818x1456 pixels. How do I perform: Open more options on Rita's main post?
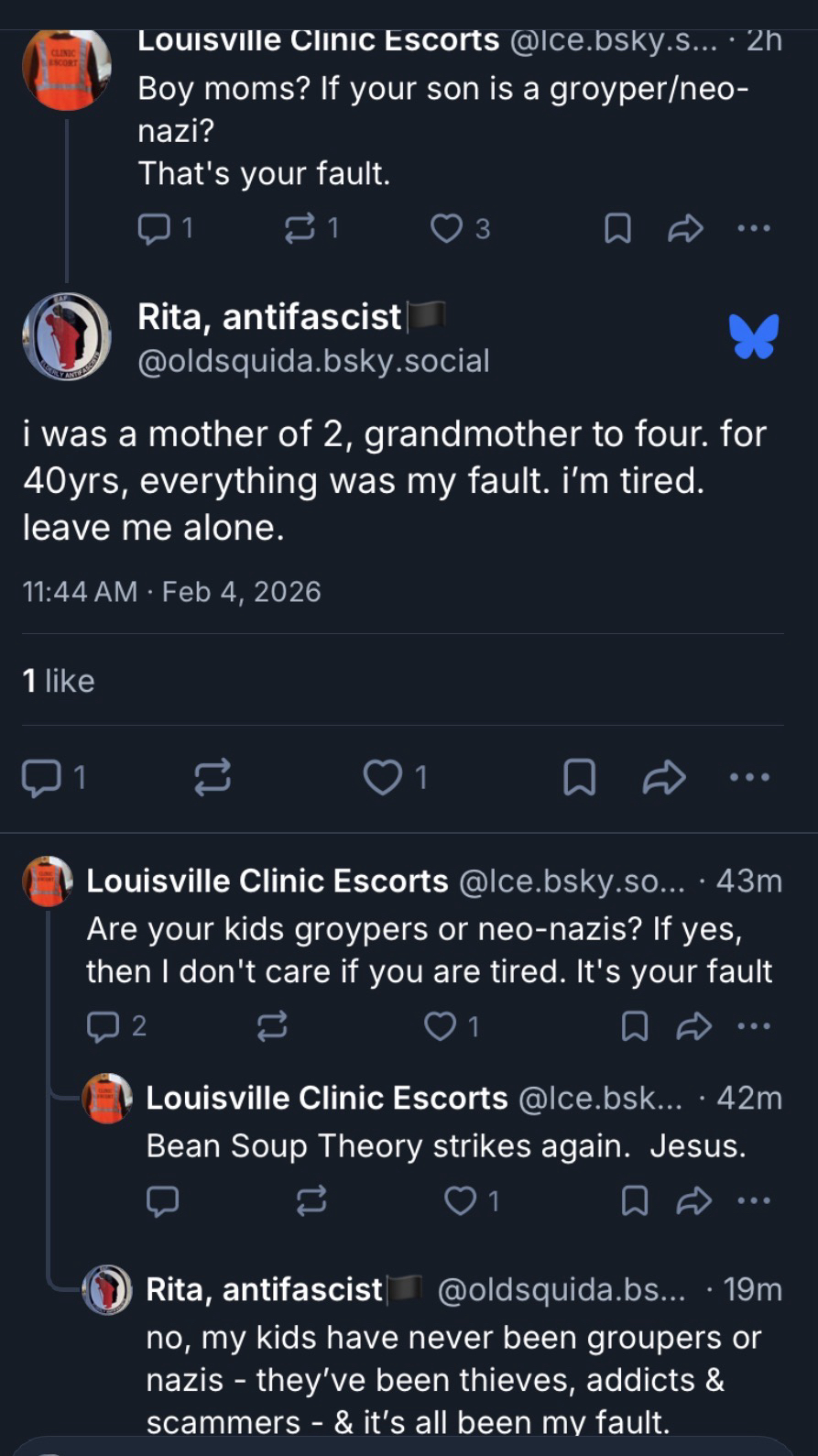coord(750,778)
